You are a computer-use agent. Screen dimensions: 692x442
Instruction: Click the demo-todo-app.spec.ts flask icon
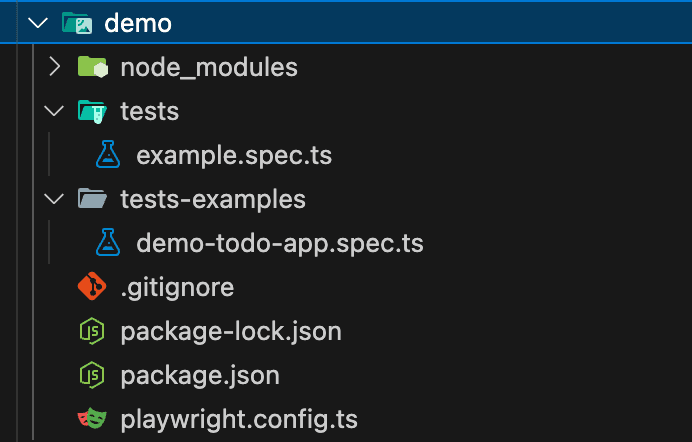coord(108,243)
